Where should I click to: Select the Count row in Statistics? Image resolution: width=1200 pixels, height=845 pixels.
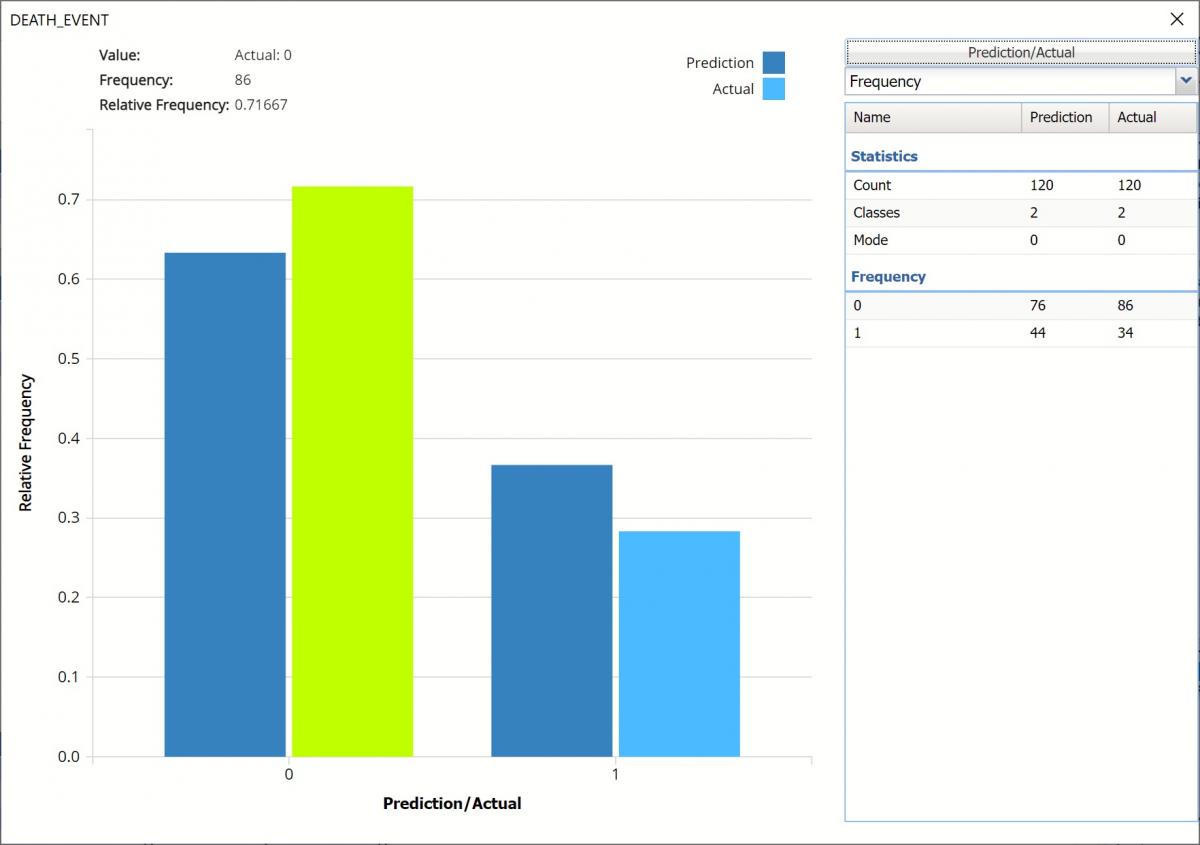pyautogui.click(x=1020, y=185)
